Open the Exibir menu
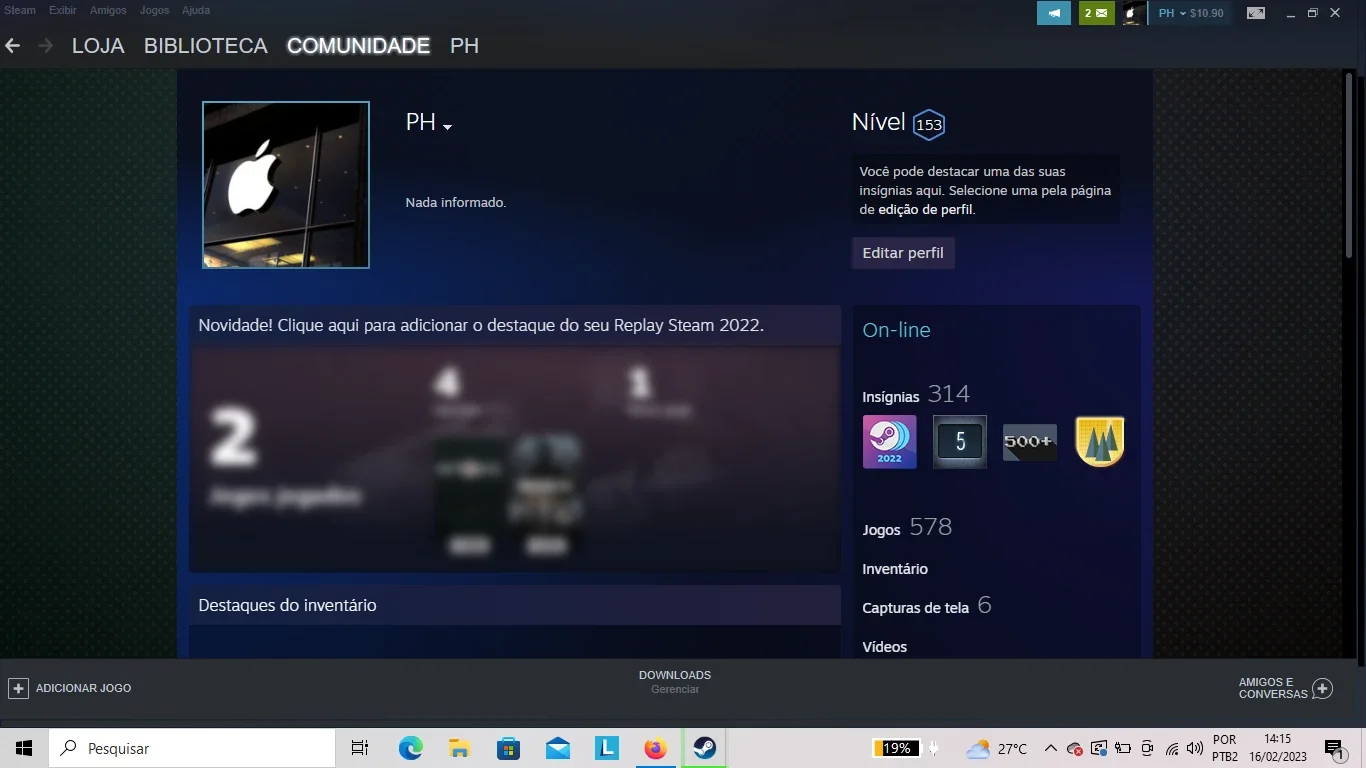1366x768 pixels. click(x=63, y=10)
